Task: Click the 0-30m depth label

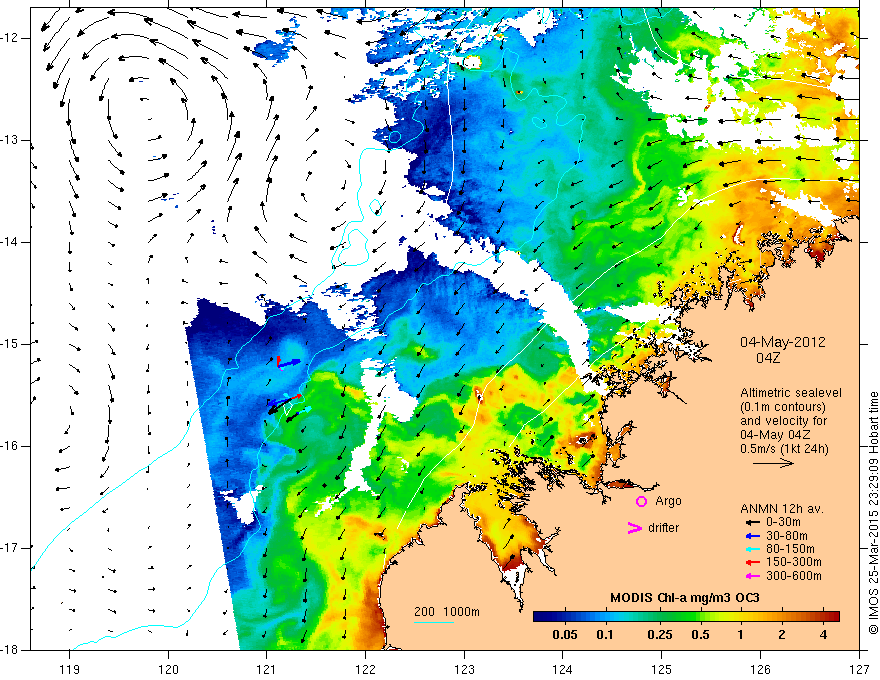Action: pos(783,522)
